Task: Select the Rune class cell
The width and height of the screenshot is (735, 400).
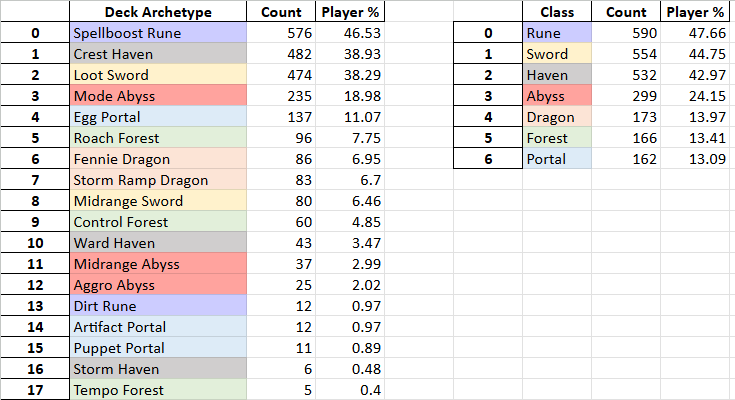Action: [557, 33]
